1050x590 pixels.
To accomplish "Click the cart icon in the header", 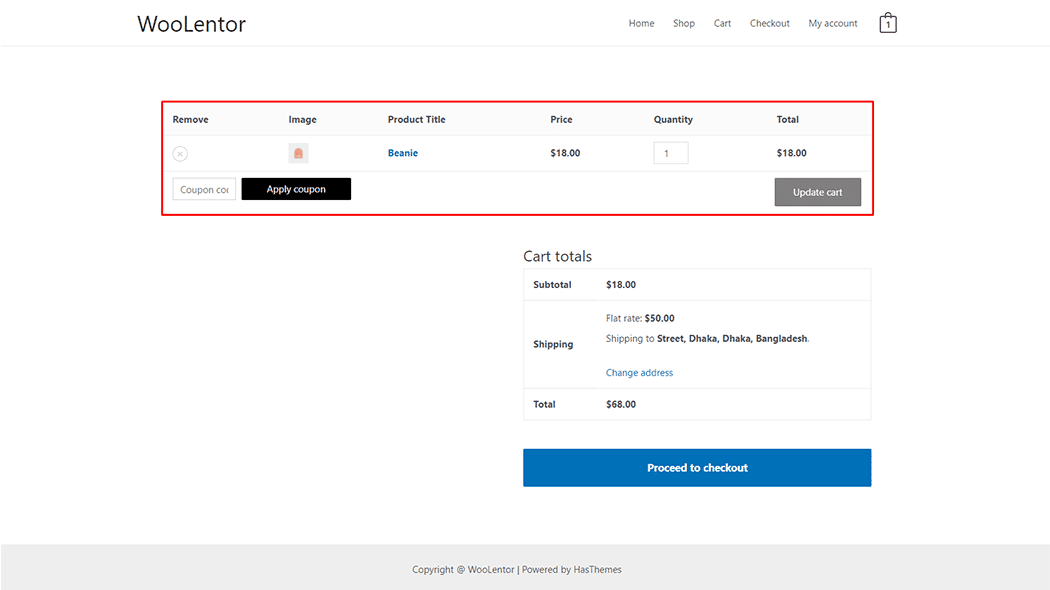I will pyautogui.click(x=887, y=22).
